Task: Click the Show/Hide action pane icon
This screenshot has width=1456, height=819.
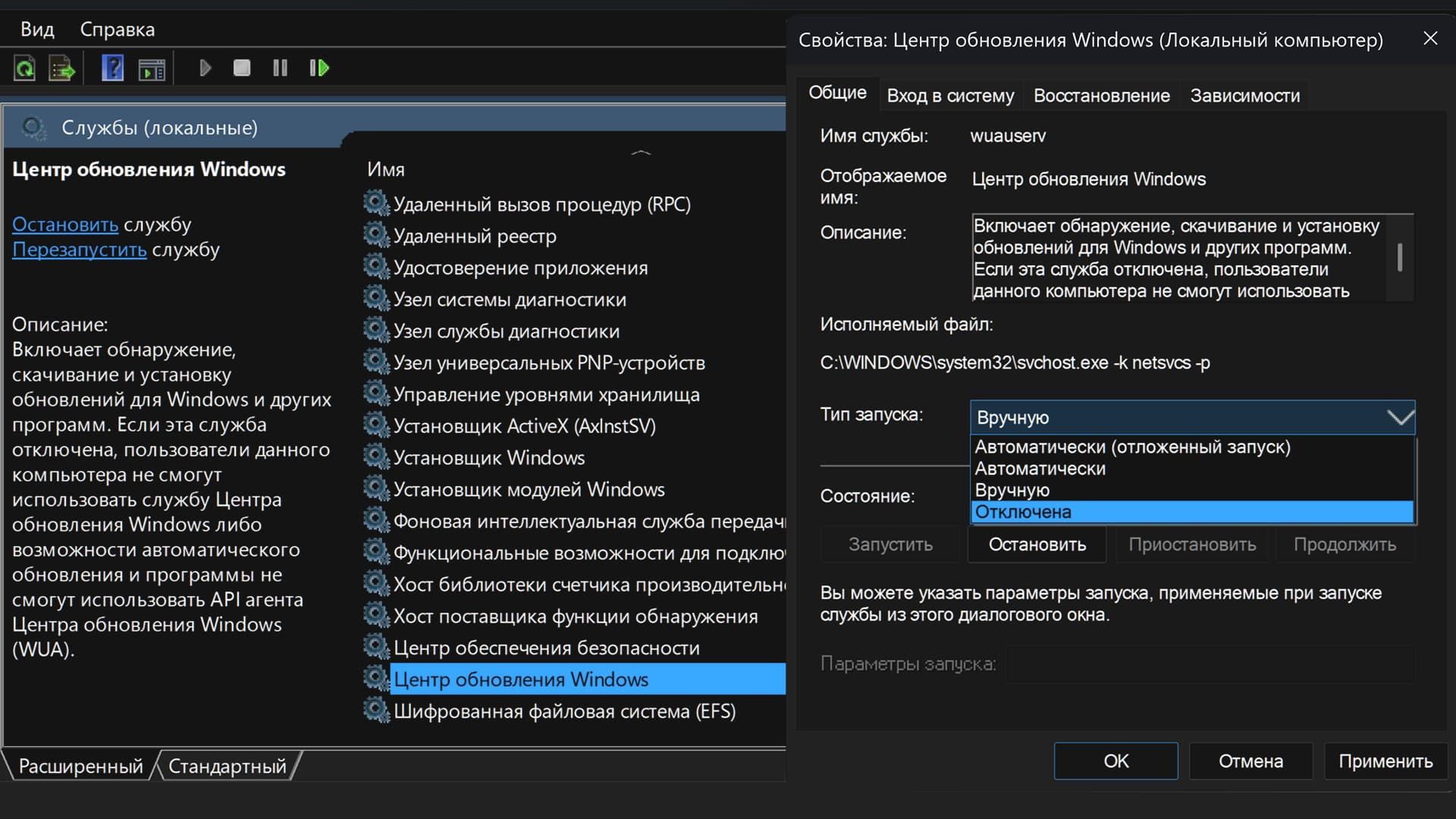Action: (x=152, y=69)
